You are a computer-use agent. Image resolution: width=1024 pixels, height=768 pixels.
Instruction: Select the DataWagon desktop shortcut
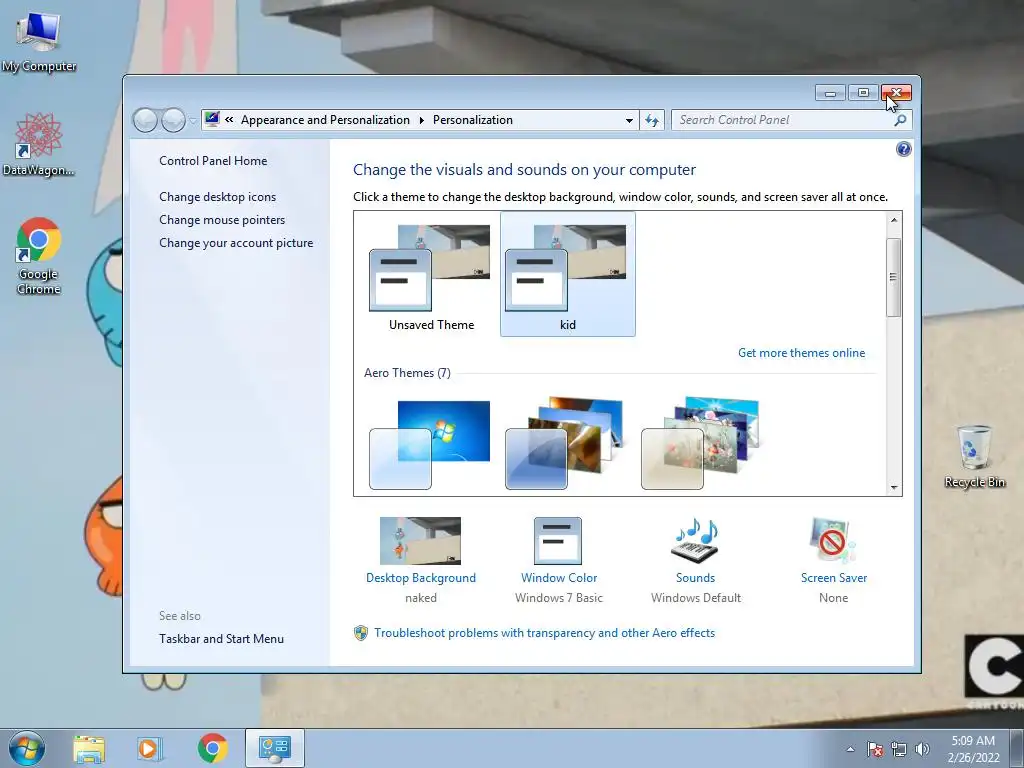click(39, 144)
